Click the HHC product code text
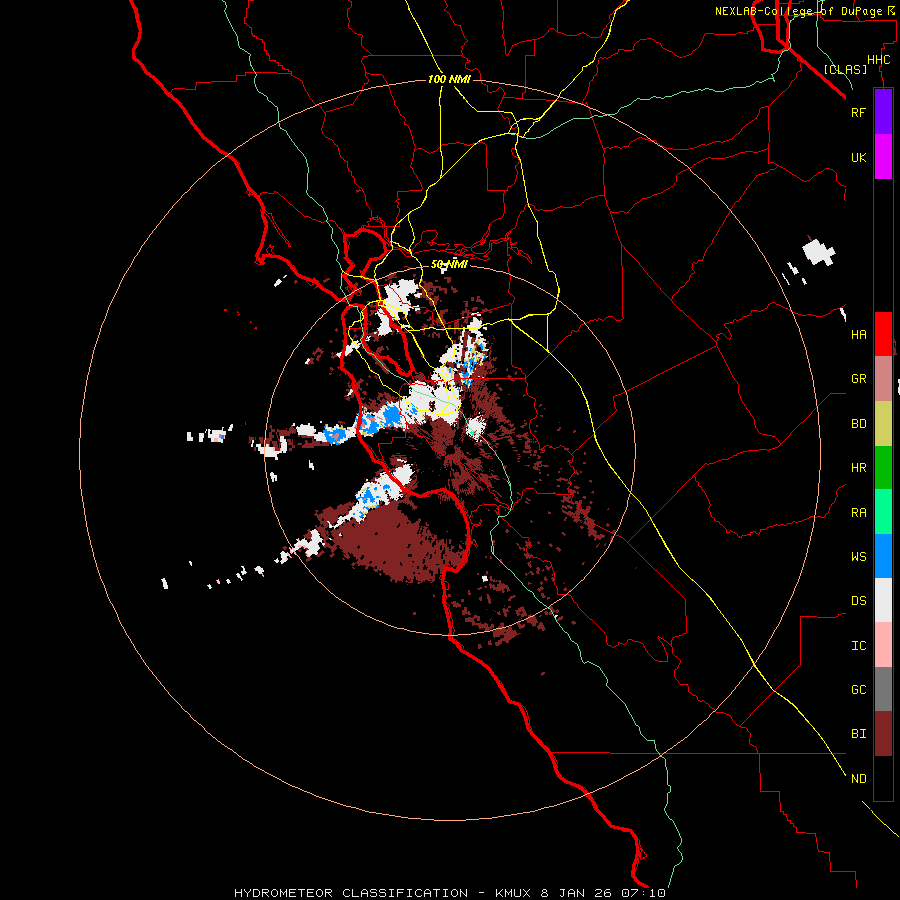The width and height of the screenshot is (900, 900). [878, 60]
